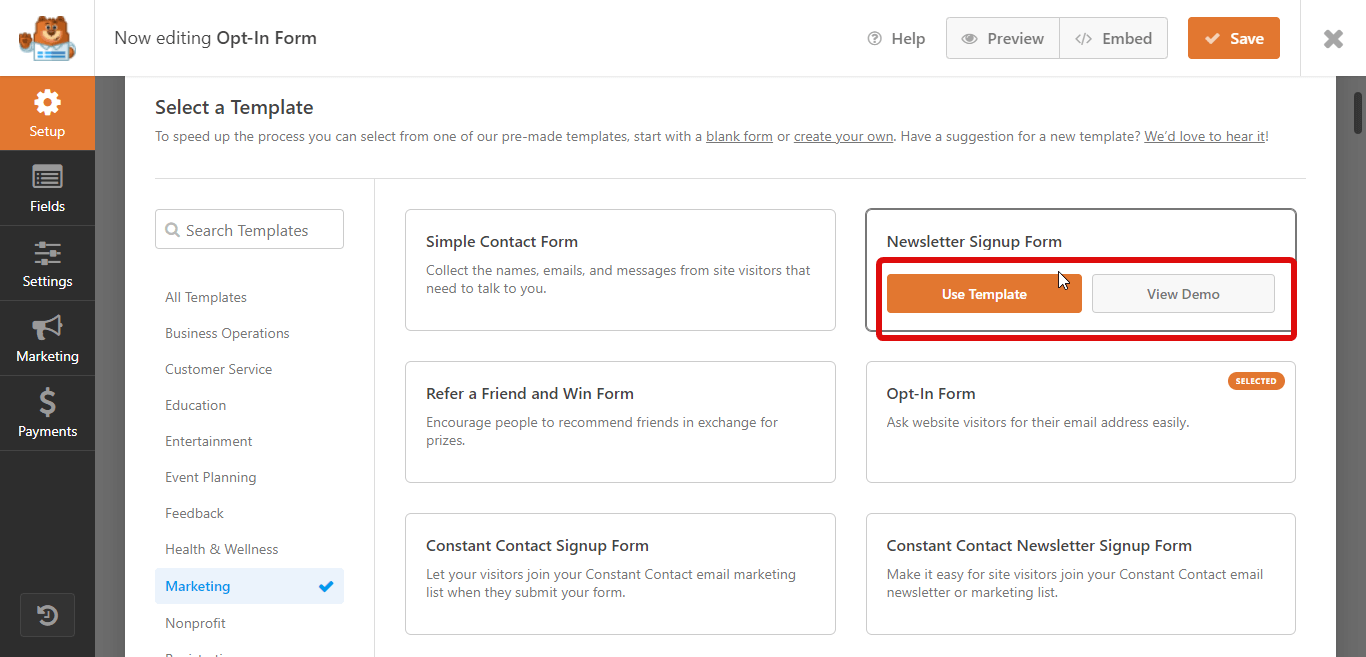Viewport: 1366px width, 657px height.
Task: Open the Settings sliders icon
Action: click(x=47, y=255)
